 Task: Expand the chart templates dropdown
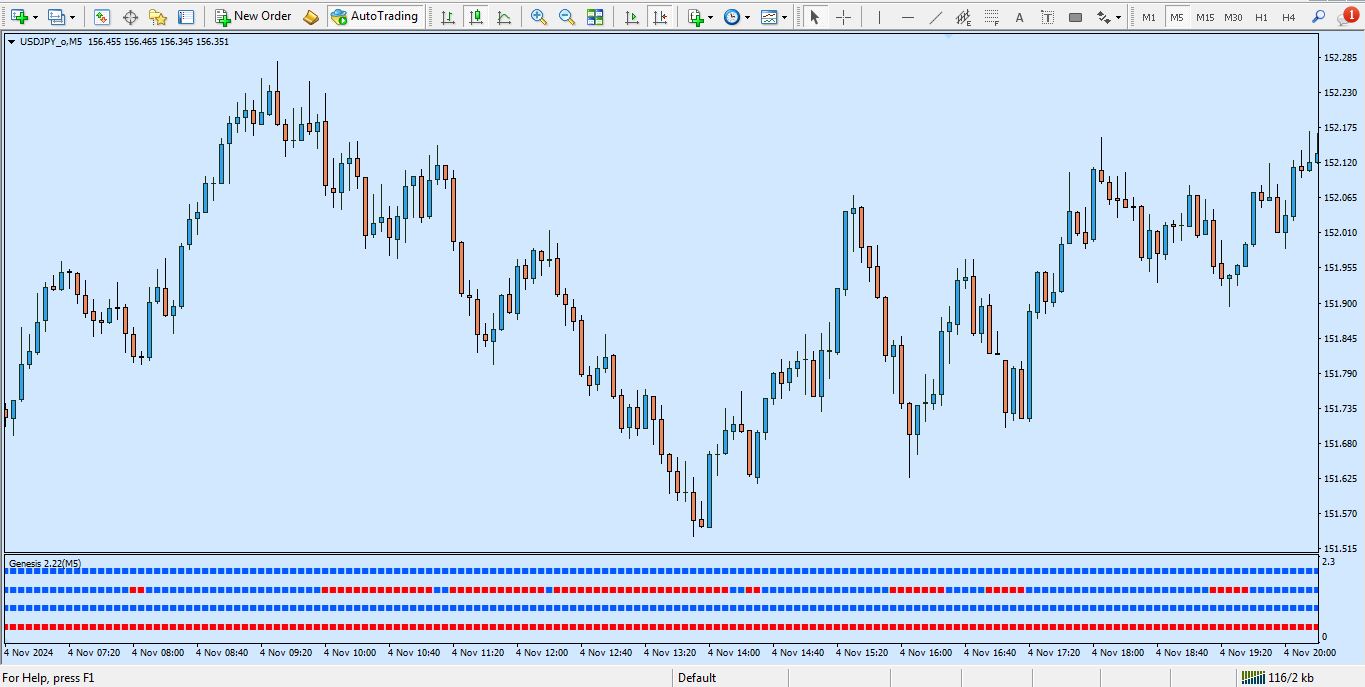click(784, 17)
